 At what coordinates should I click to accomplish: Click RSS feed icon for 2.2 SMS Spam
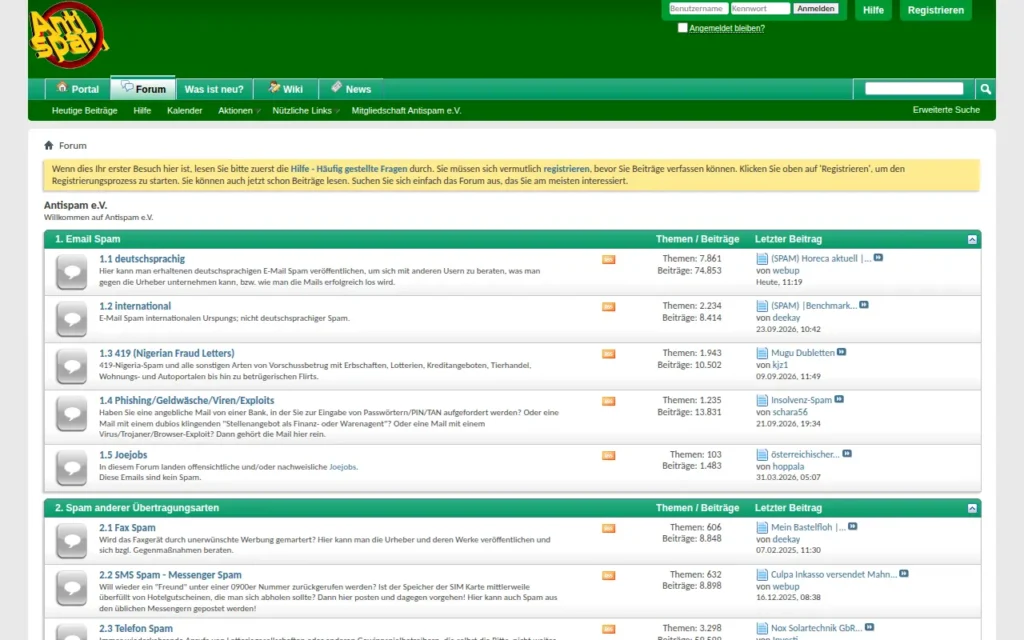coord(609,575)
